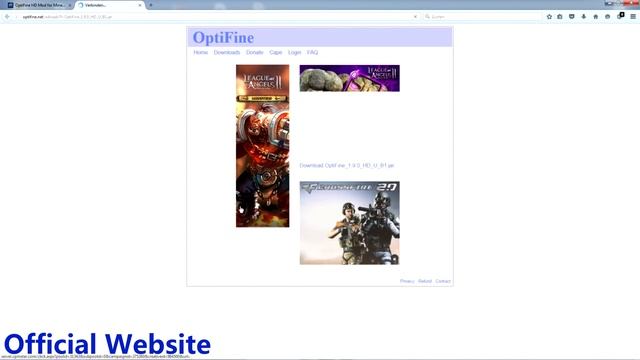Open the Downloads page link
The height and width of the screenshot is (360, 640).
pos(227,53)
